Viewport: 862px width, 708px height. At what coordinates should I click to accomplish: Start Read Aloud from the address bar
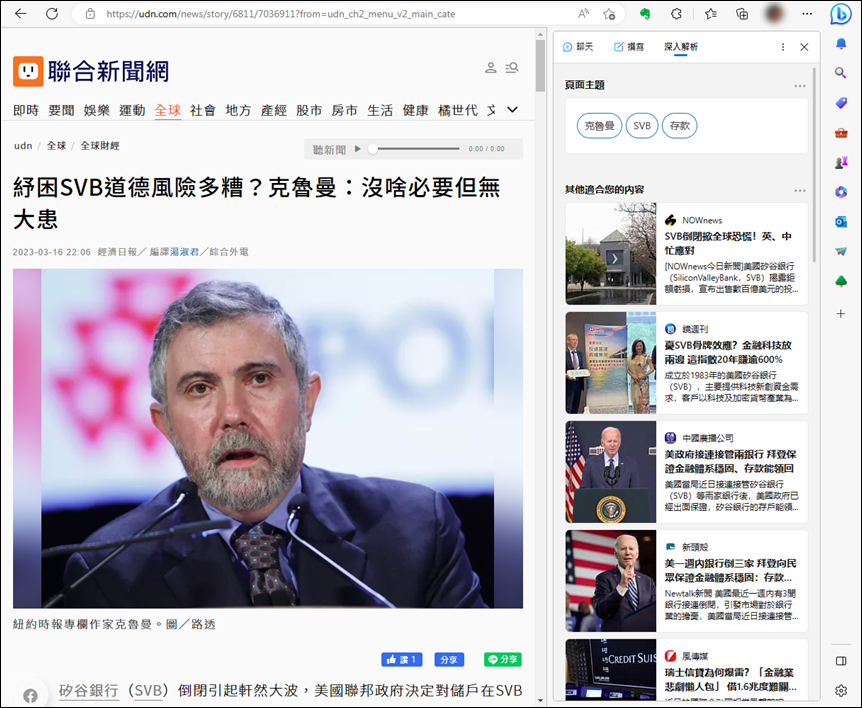[583, 14]
